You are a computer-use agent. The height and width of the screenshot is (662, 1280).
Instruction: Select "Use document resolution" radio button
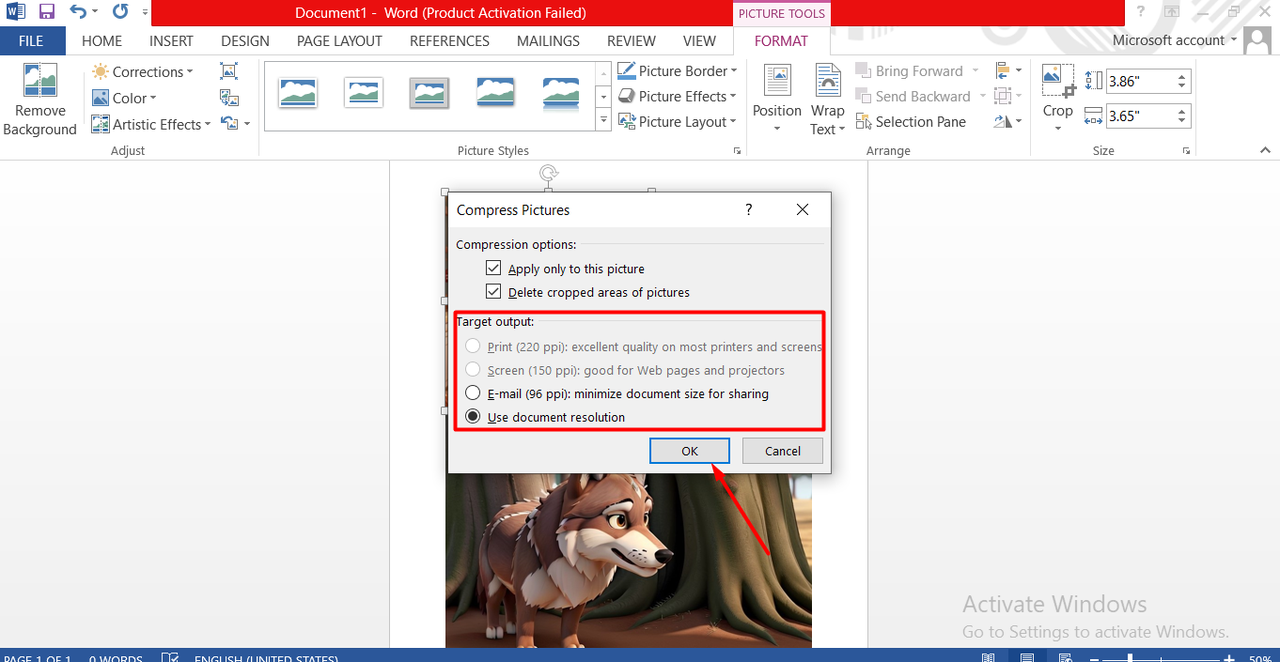click(473, 417)
